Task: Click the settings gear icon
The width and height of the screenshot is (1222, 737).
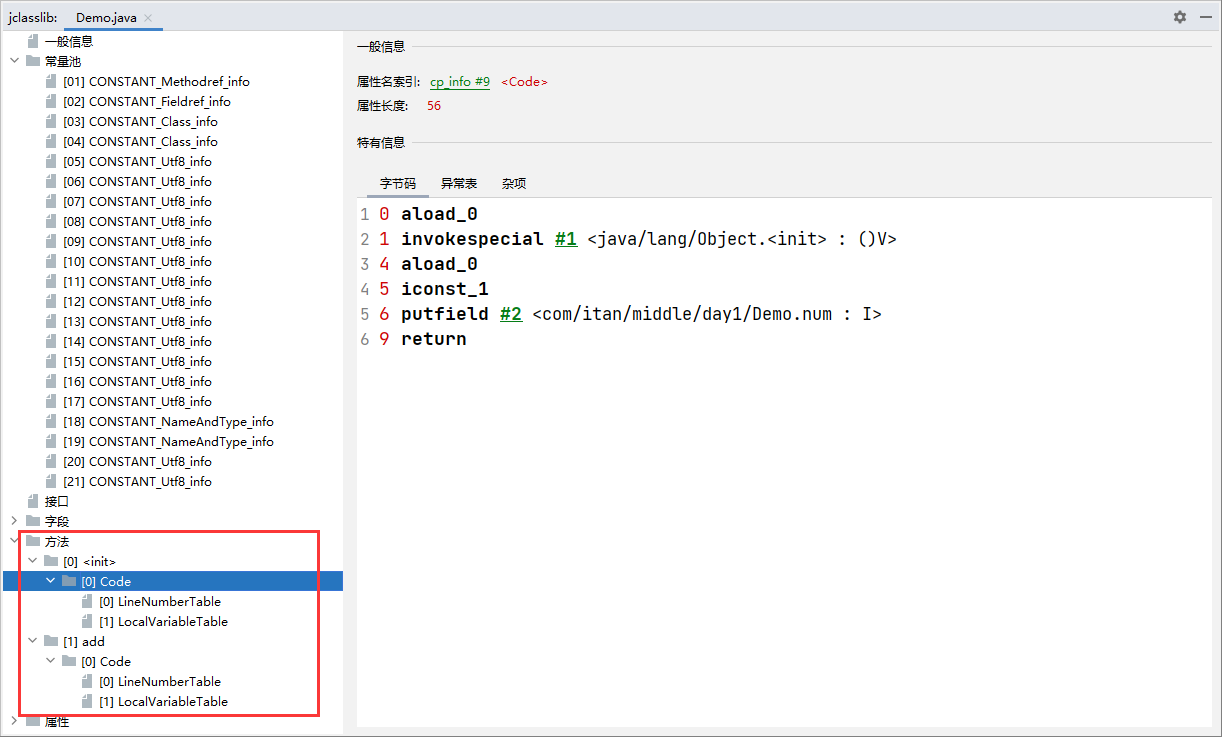Action: click(x=1179, y=18)
